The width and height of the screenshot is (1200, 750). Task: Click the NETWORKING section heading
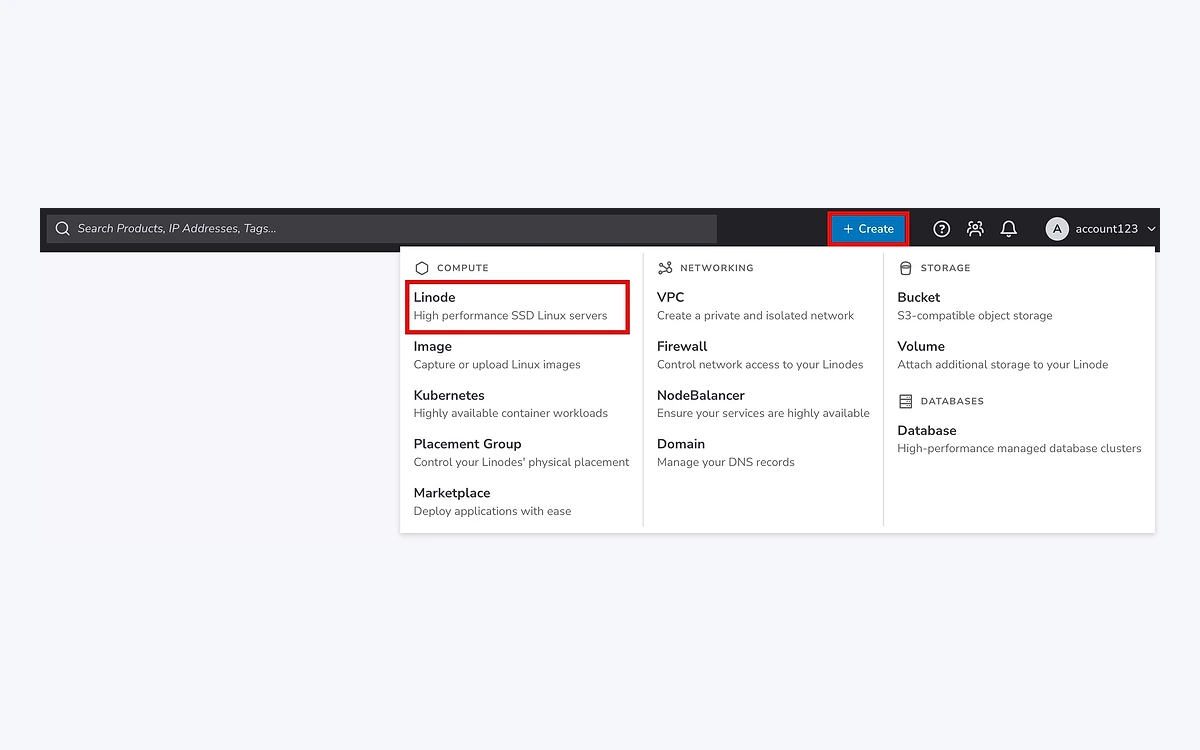coord(717,268)
